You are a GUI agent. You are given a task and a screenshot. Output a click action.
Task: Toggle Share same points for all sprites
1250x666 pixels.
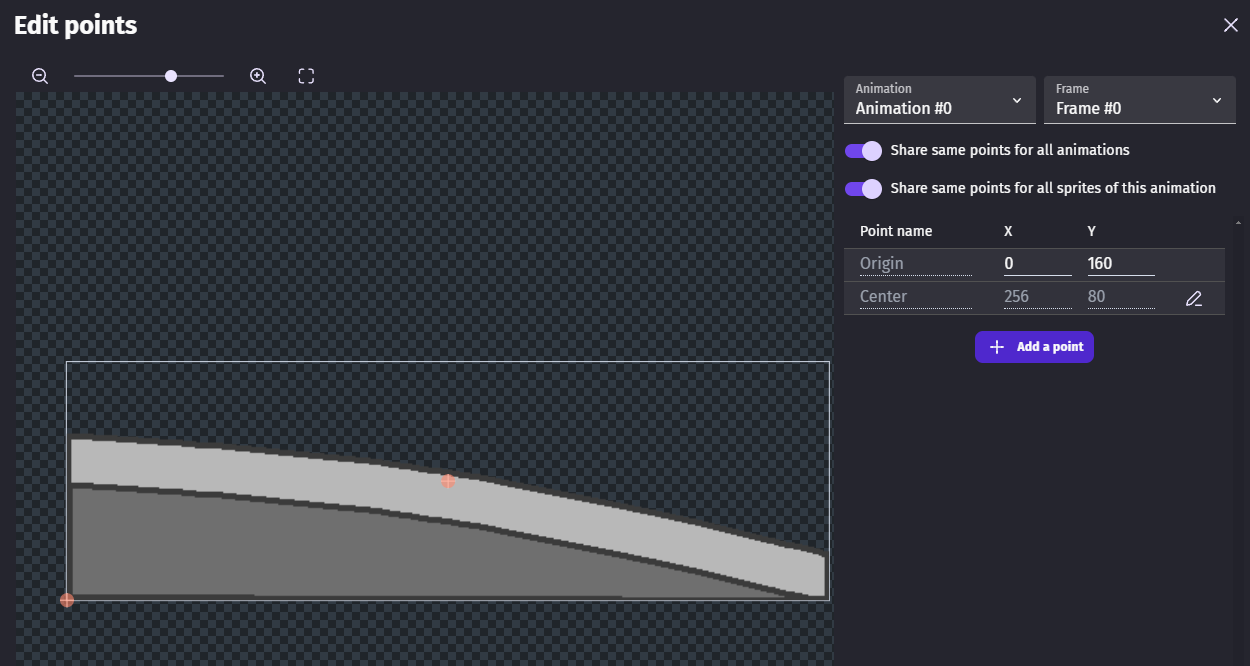863,188
